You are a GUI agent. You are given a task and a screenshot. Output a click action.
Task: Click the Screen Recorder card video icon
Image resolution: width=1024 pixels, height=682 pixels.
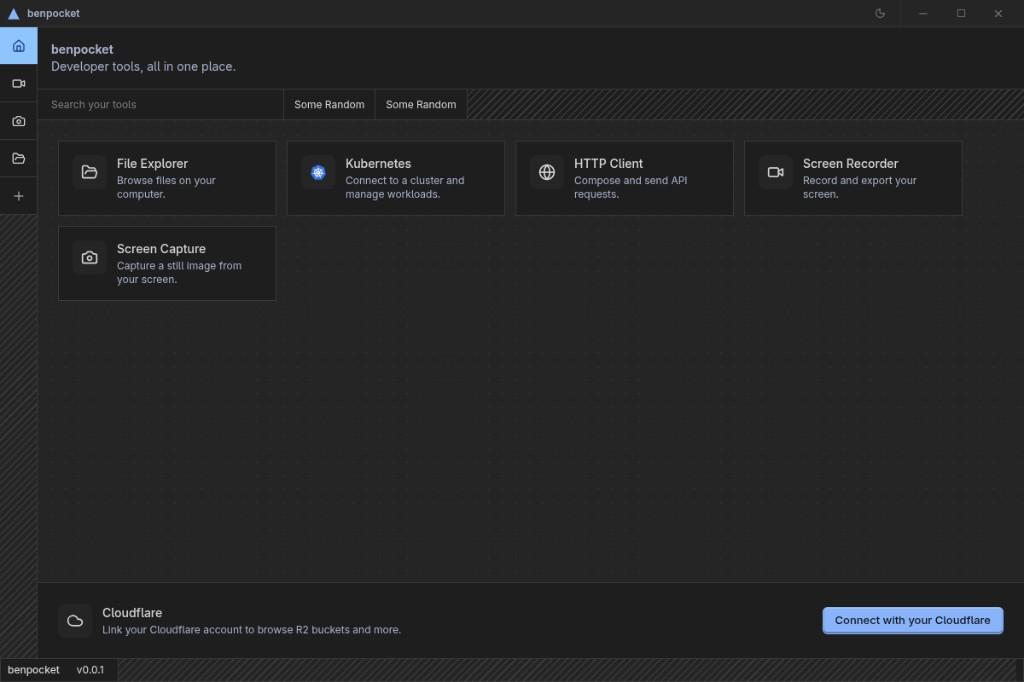775,172
